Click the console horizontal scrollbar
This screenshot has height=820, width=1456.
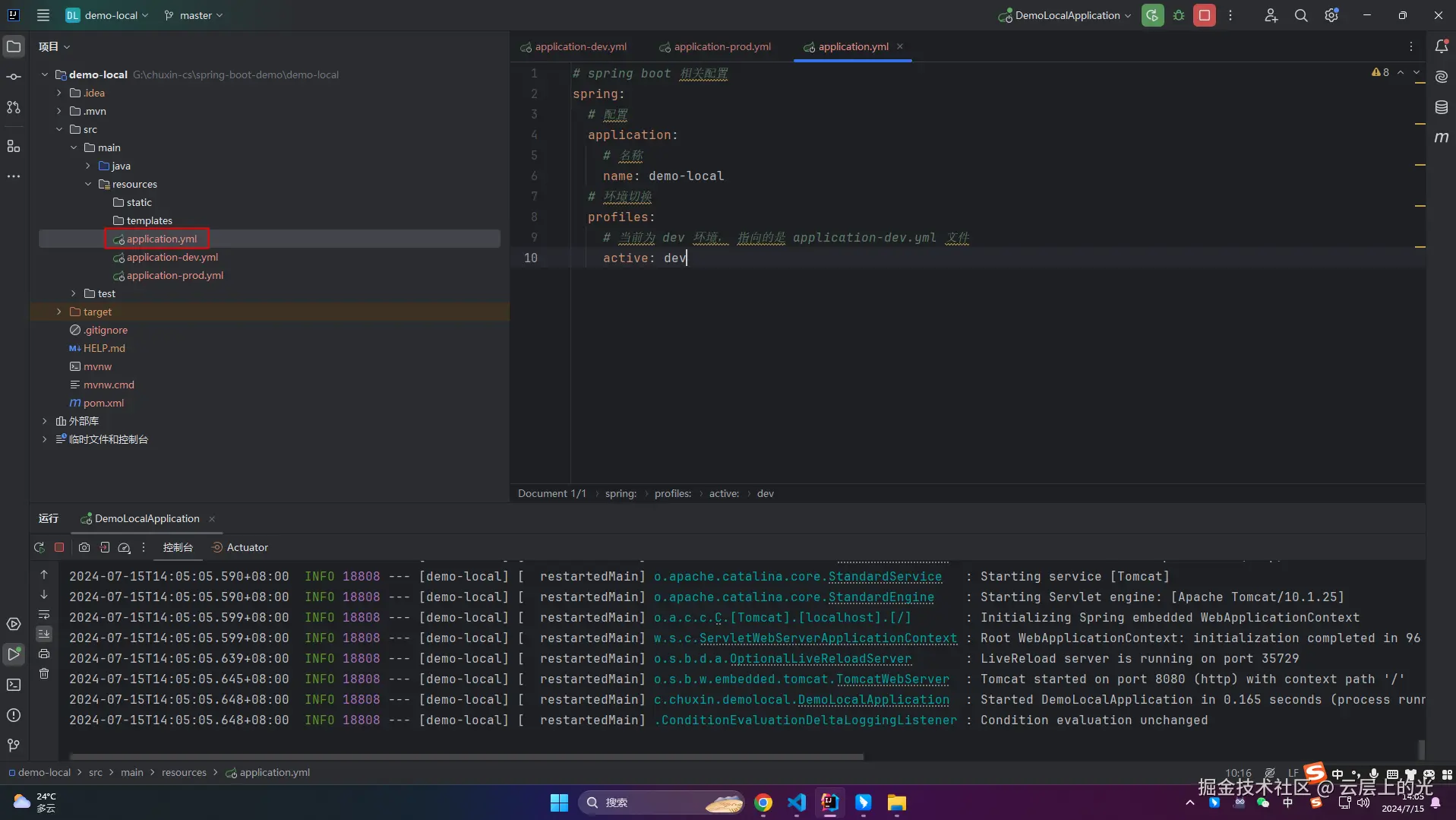[466, 757]
